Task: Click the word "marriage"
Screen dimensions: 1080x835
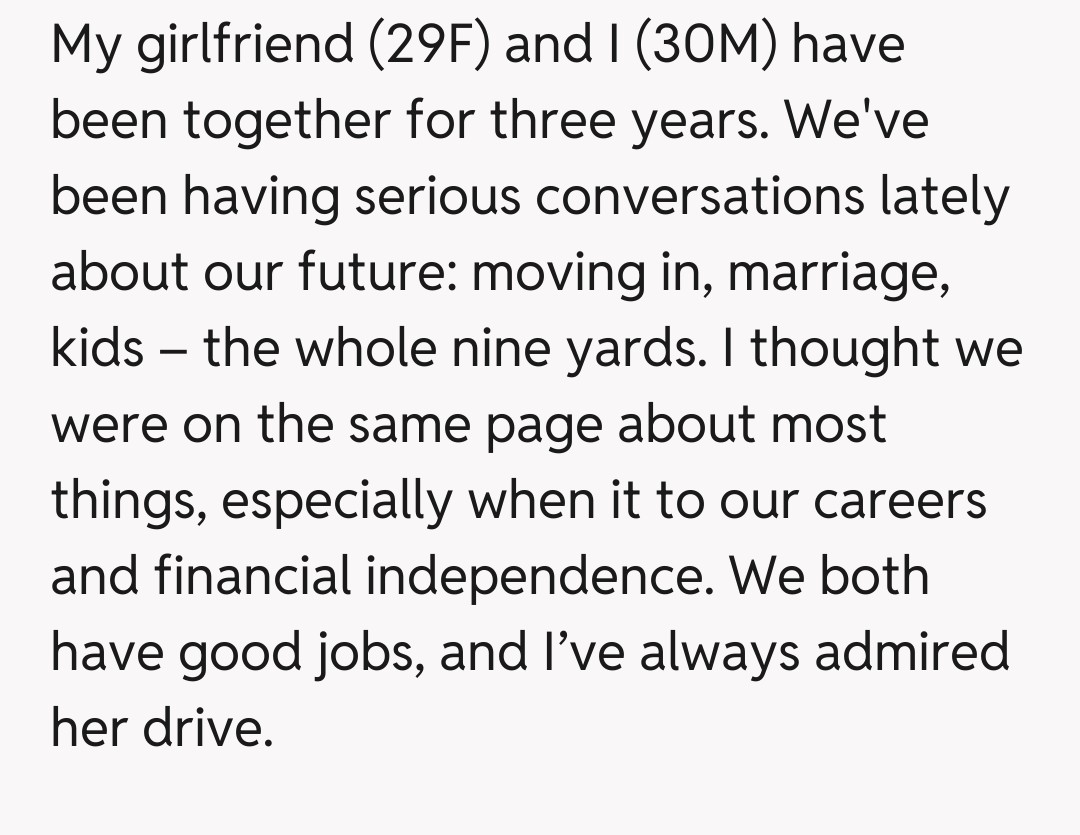Action: tap(838, 274)
